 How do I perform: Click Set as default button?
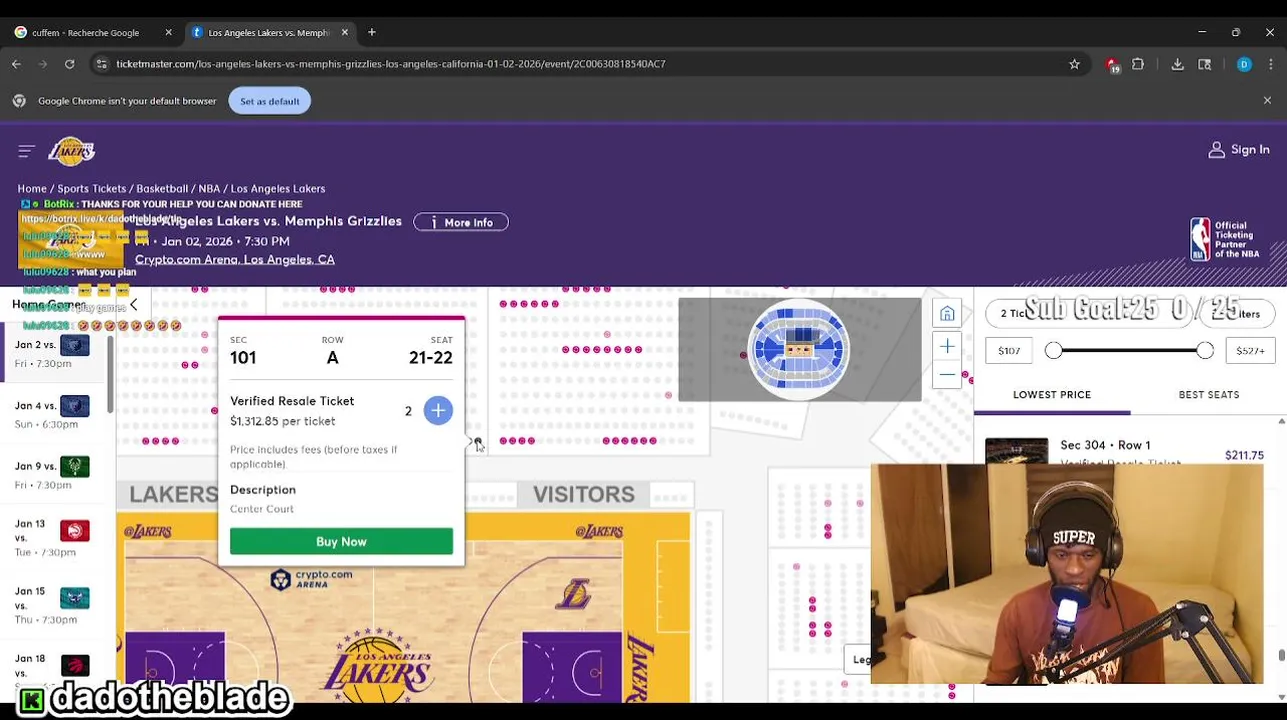click(x=269, y=101)
